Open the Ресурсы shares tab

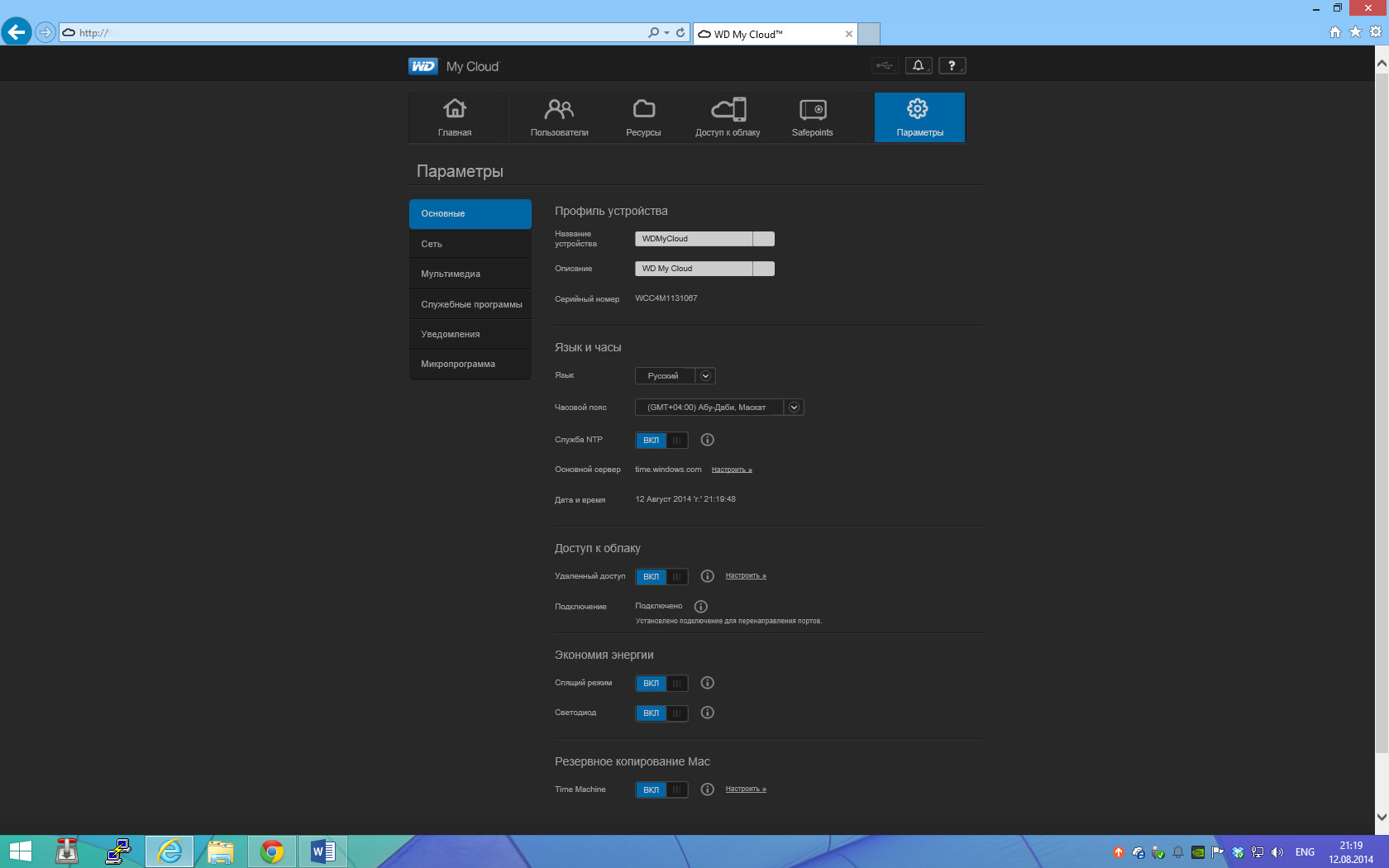(643, 117)
